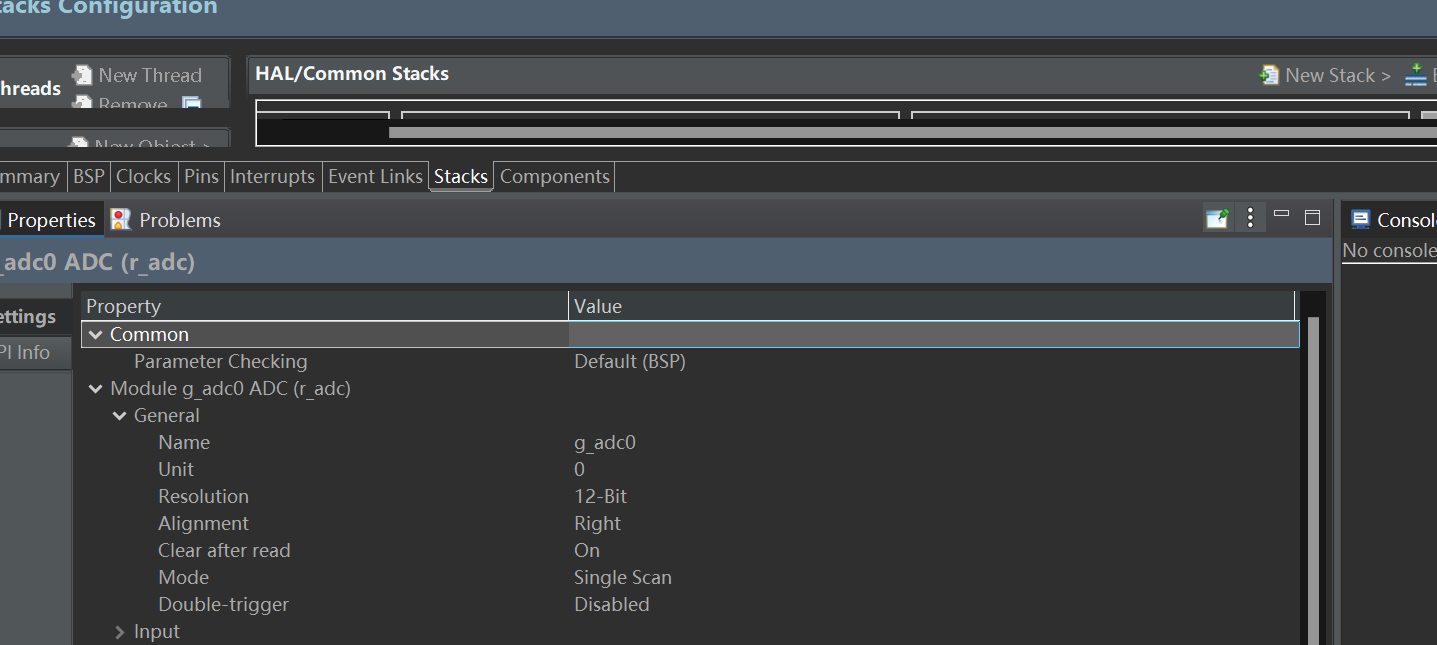Expand the Input group
Viewport: 1437px width, 645px height.
point(120,632)
